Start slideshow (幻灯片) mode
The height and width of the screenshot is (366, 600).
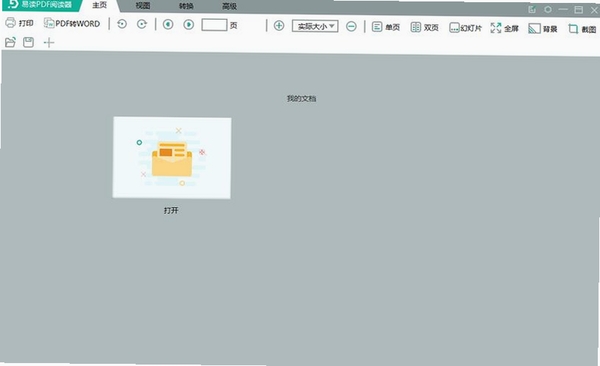coord(465,28)
